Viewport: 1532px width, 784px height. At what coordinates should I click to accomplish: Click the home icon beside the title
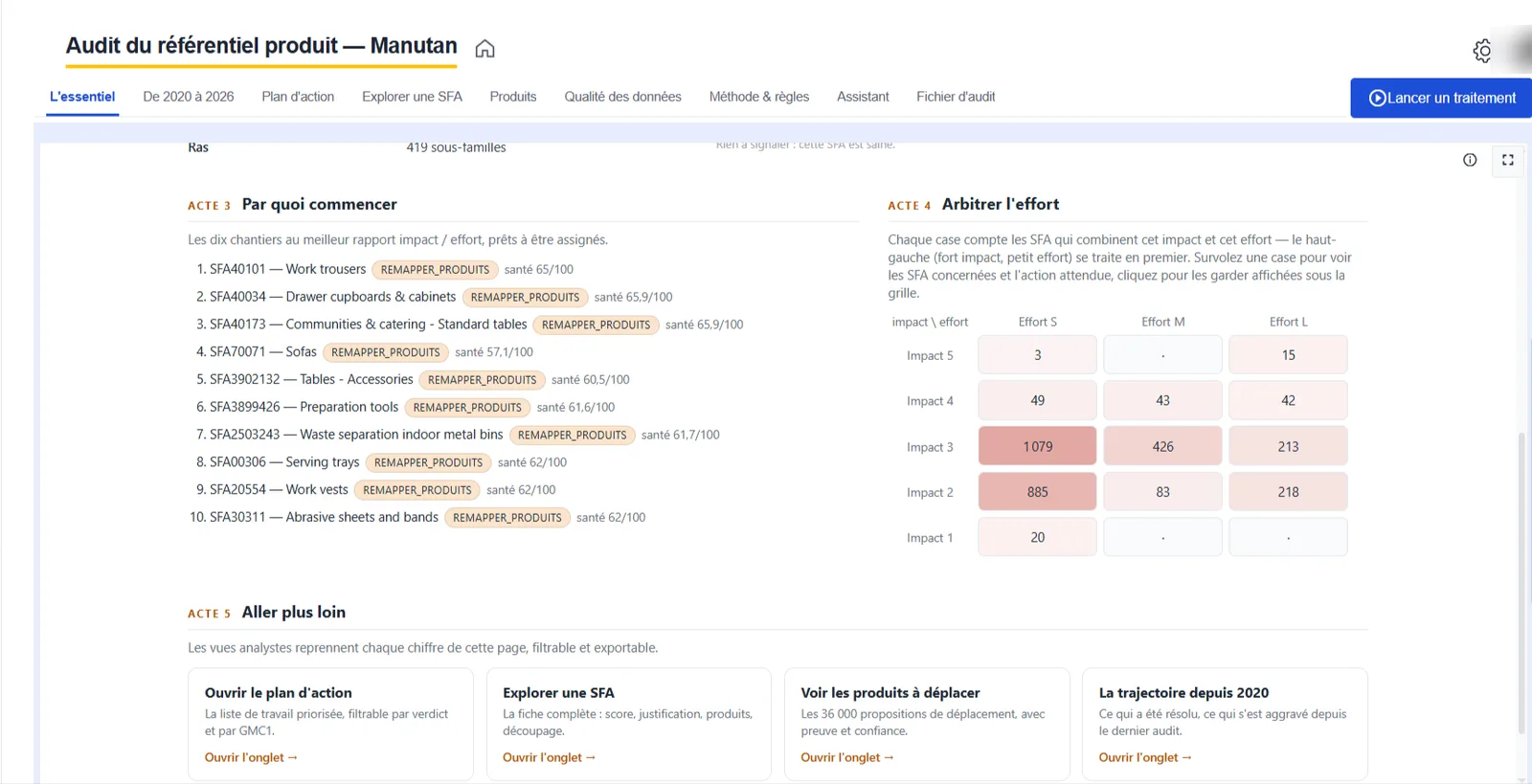pyautogui.click(x=485, y=49)
